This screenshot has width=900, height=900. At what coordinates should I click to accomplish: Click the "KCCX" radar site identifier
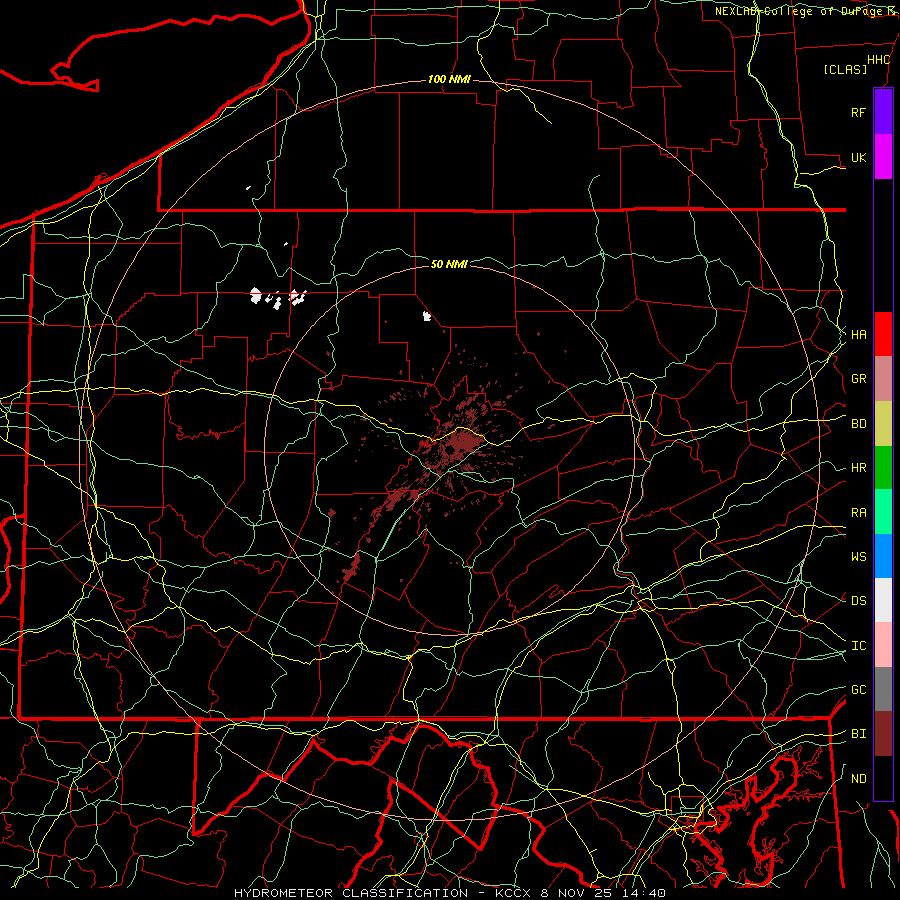pyautogui.click(x=514, y=893)
